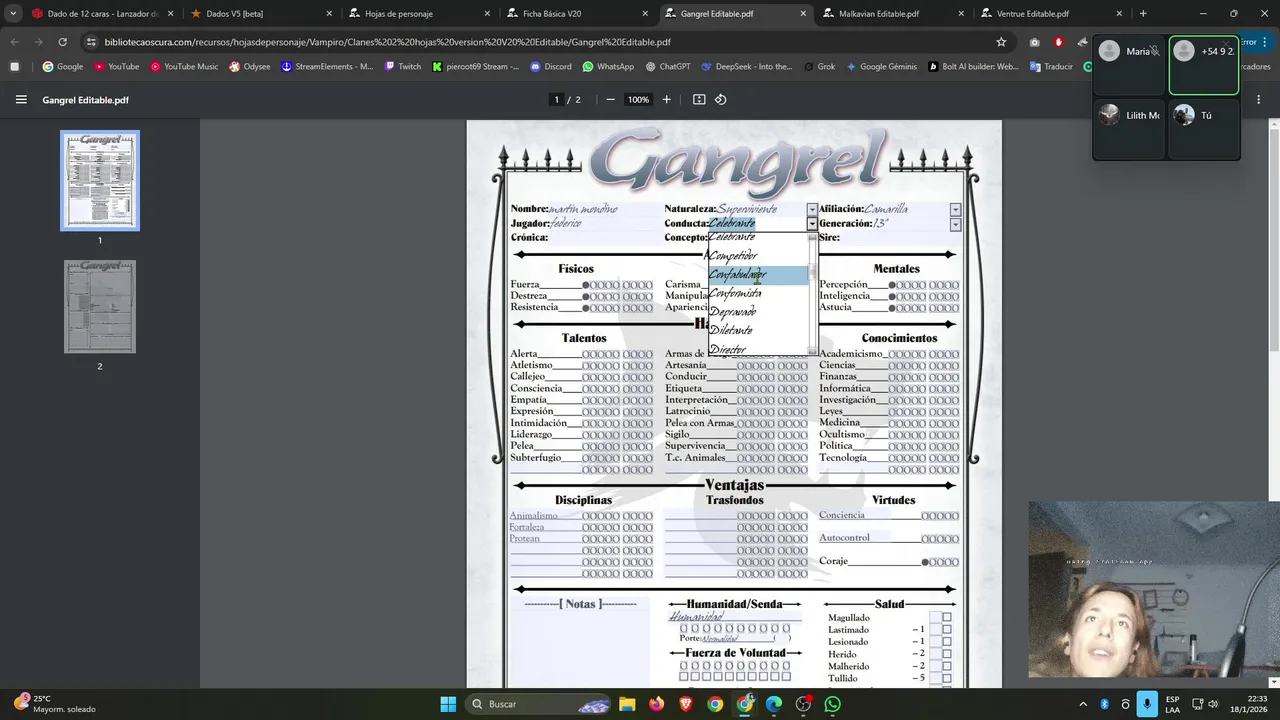The height and width of the screenshot is (720, 1280).
Task: Open Firefox from taskbar
Action: [656, 704]
